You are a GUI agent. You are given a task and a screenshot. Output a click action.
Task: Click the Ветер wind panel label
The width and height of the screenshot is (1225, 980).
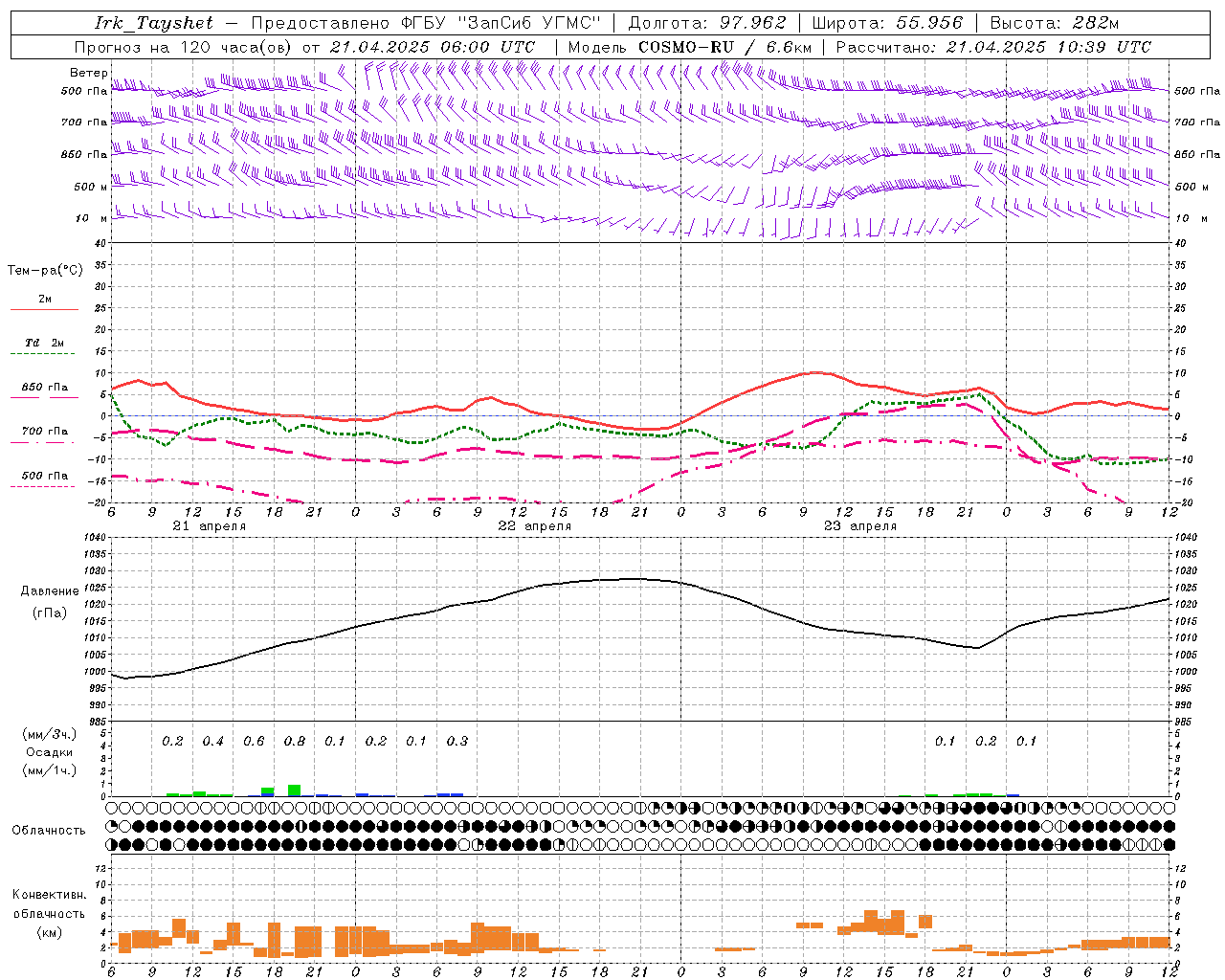pos(88,73)
